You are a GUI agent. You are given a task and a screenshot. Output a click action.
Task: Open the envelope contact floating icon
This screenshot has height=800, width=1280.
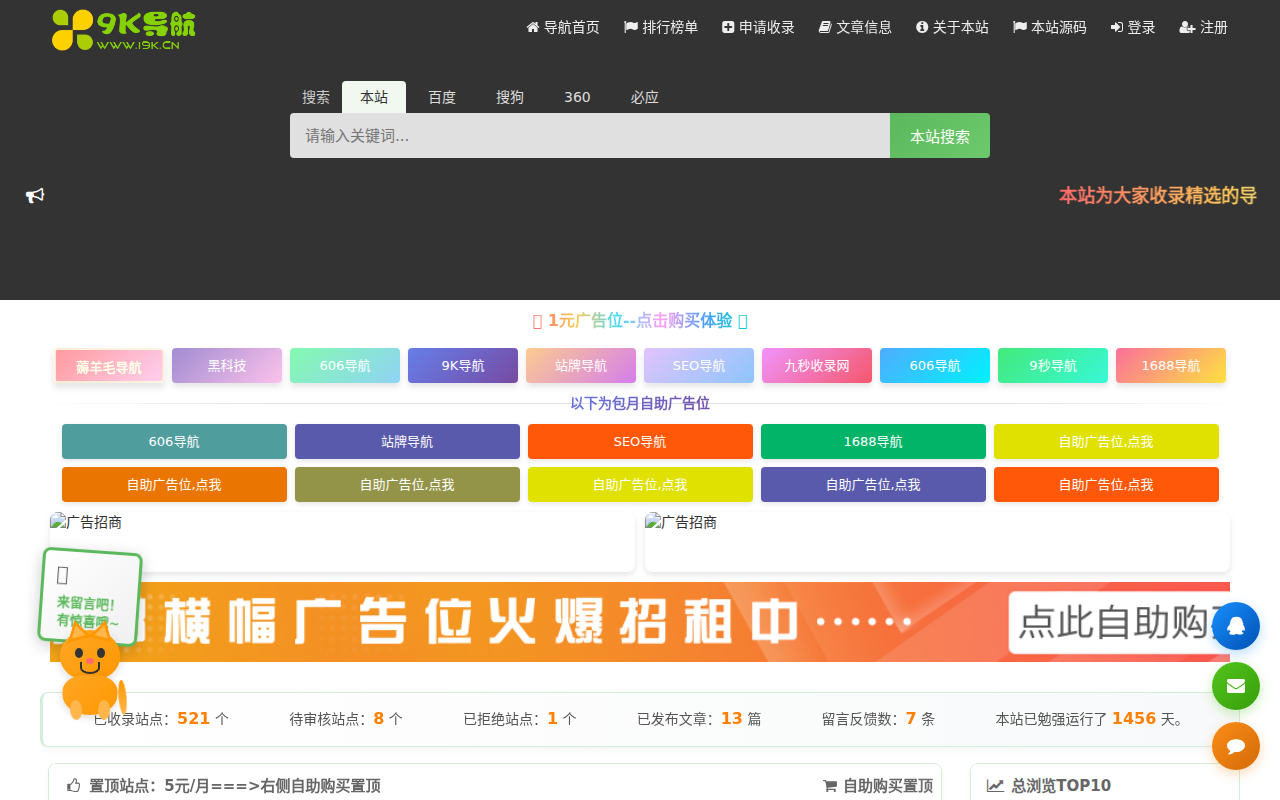click(1236, 686)
